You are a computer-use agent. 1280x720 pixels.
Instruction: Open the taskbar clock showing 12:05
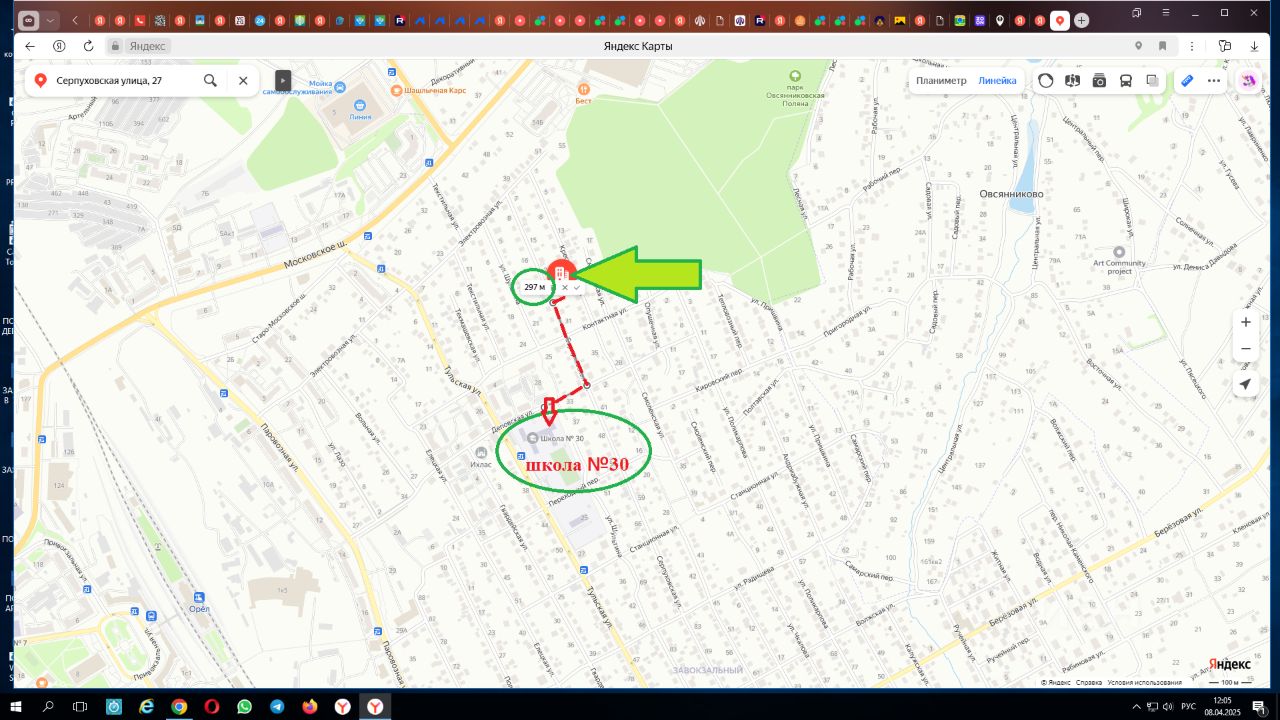point(1222,707)
